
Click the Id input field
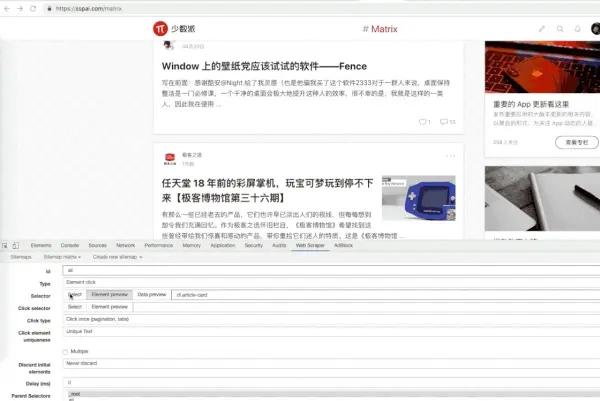[x=331, y=271]
